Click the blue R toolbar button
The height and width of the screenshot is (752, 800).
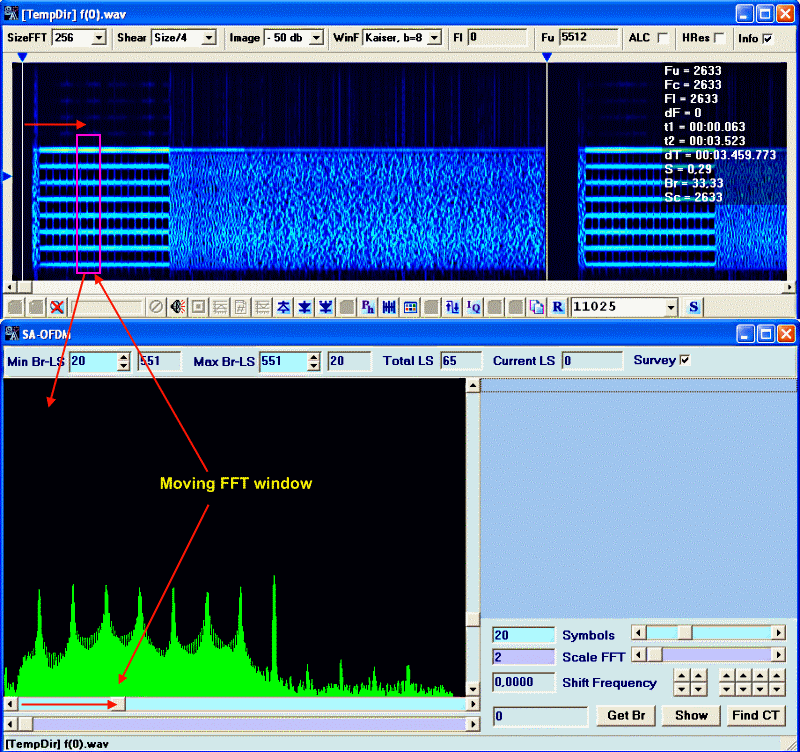(557, 307)
